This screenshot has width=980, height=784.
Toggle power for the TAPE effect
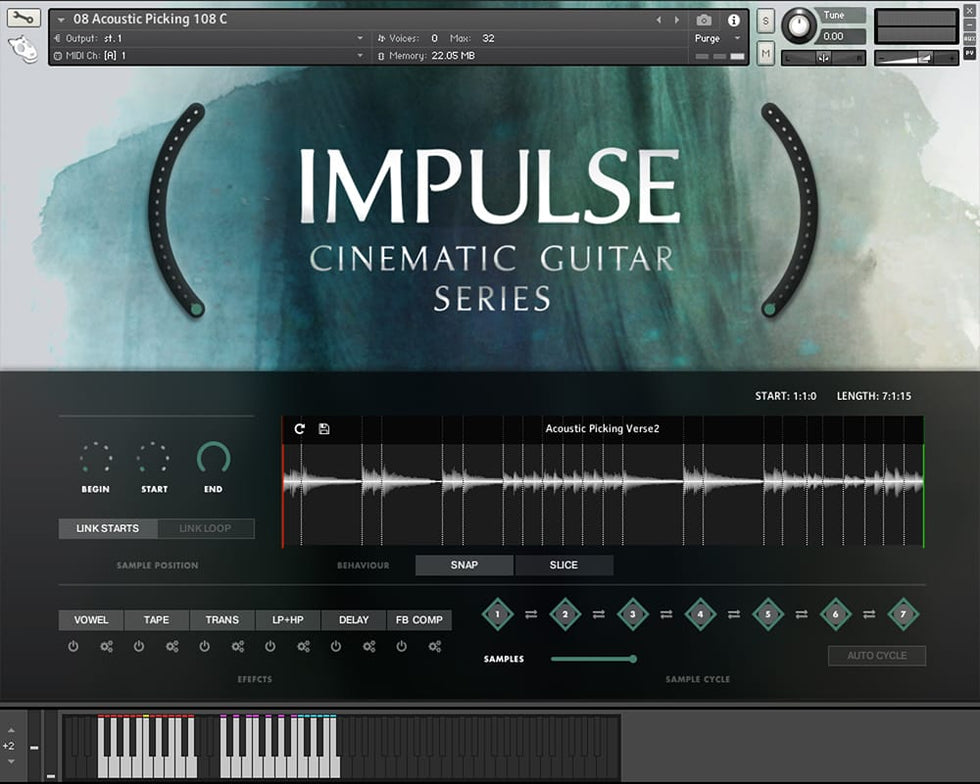[x=139, y=647]
